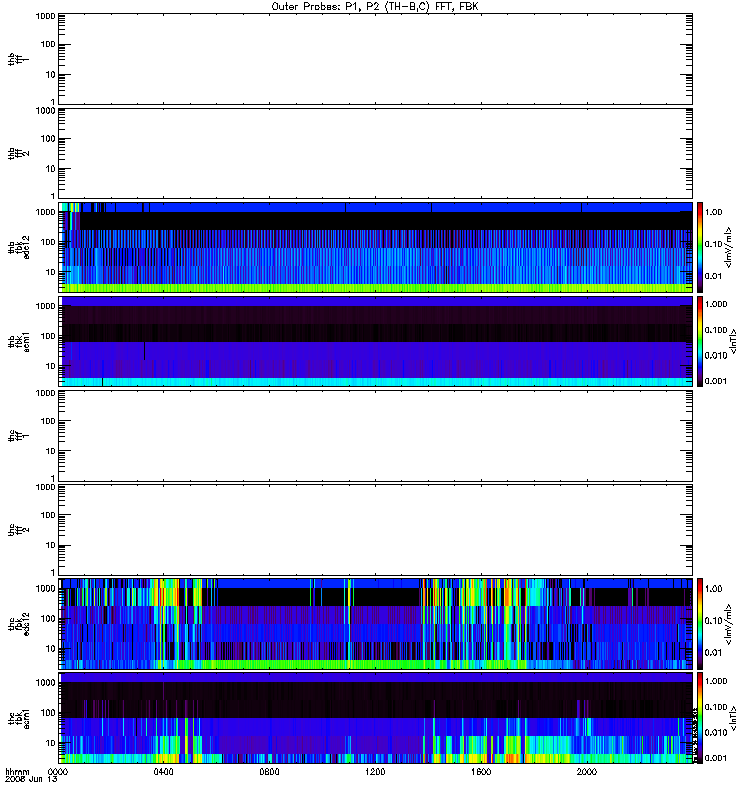The image size is (750, 800).
Task: Click the thb fbk edc12 panel y-axis label
Action: [x=19, y=247]
